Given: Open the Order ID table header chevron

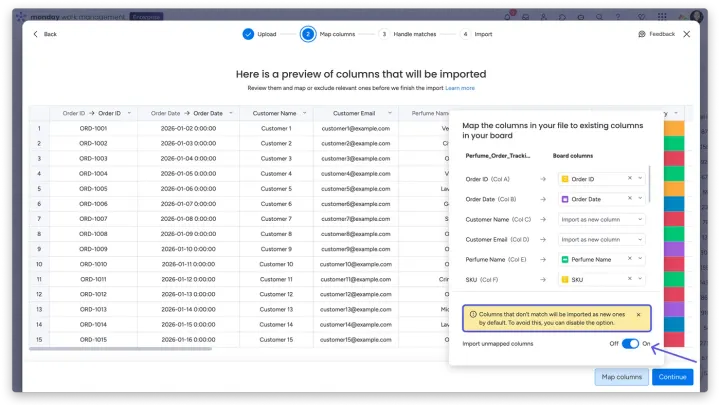Looking at the screenshot, I should 129,113.
